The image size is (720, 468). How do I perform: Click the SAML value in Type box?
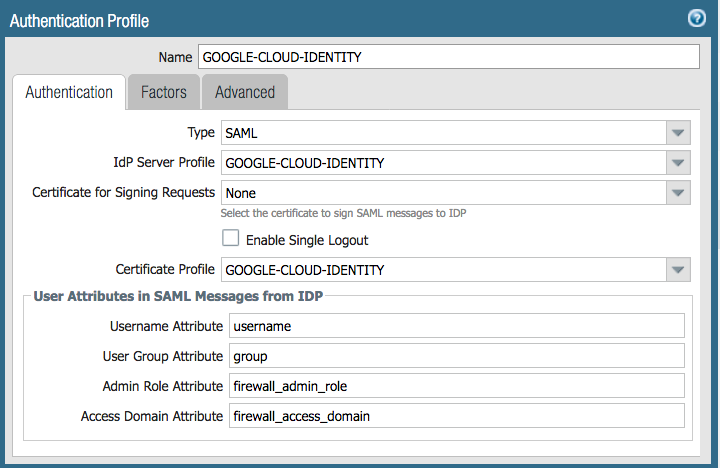point(243,133)
